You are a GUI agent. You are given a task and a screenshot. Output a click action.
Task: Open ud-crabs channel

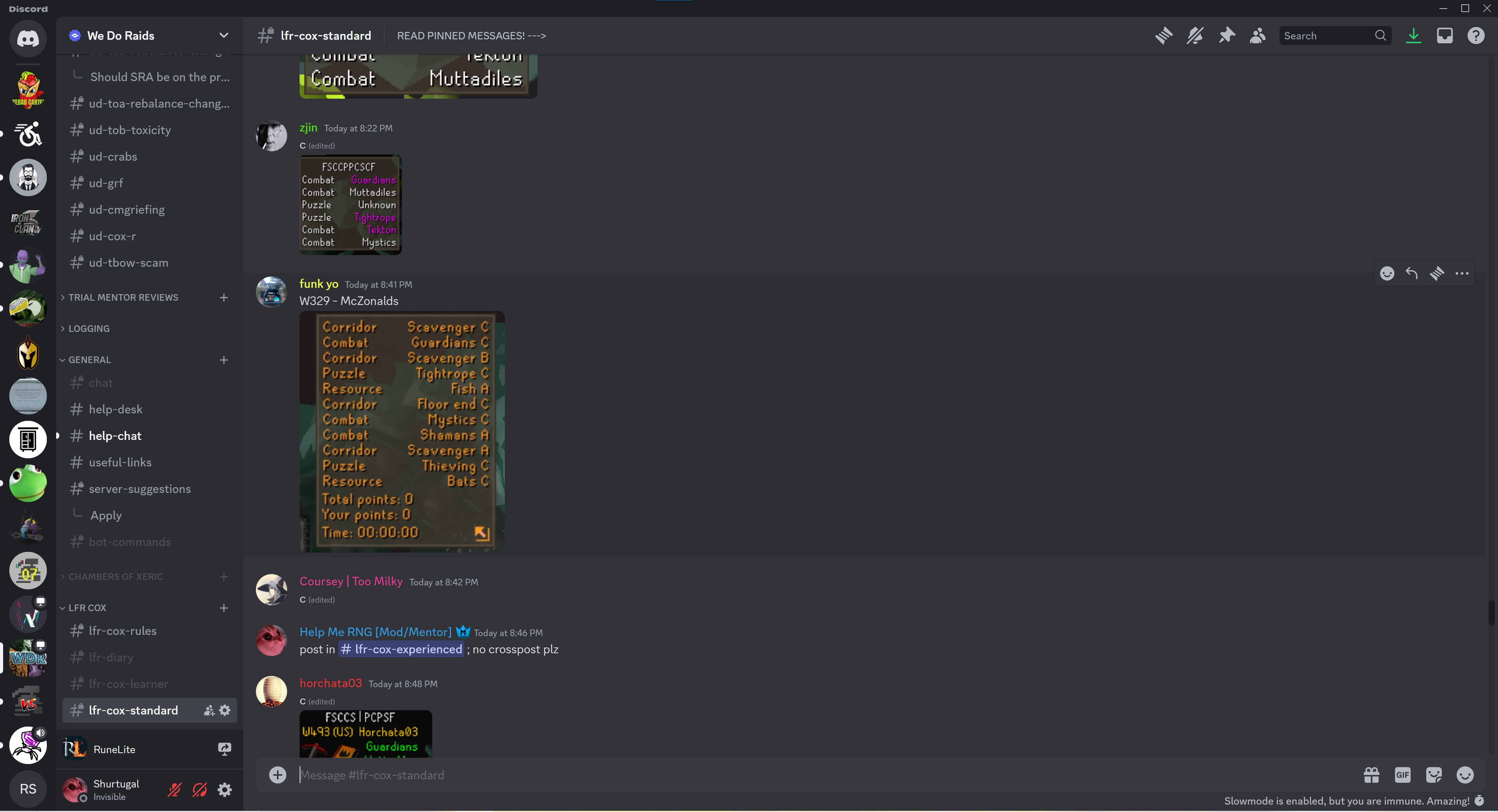pos(149,156)
